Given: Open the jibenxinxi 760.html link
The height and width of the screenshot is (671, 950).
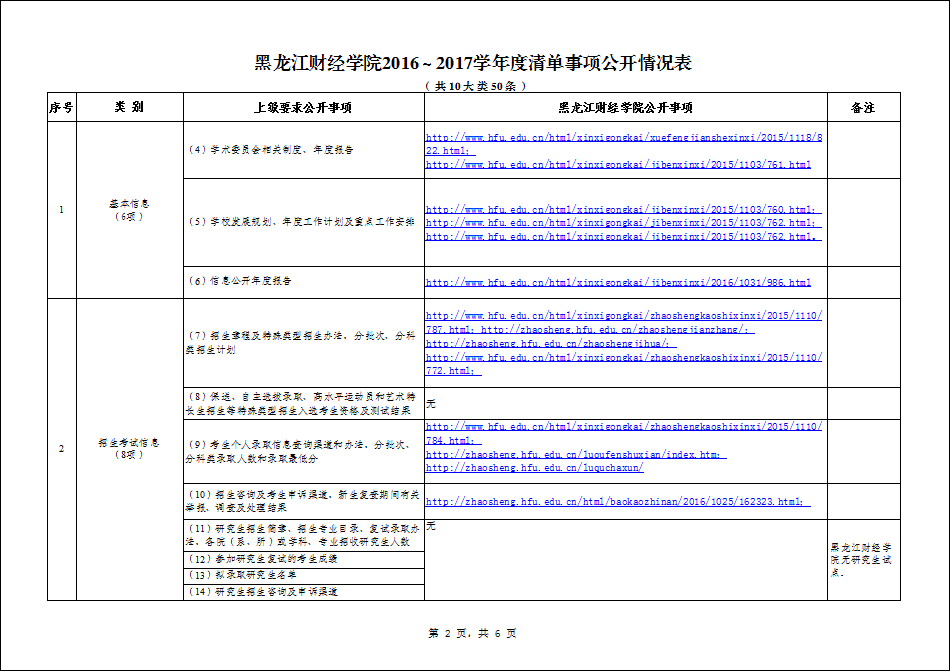Looking at the screenshot, I should 620,210.
